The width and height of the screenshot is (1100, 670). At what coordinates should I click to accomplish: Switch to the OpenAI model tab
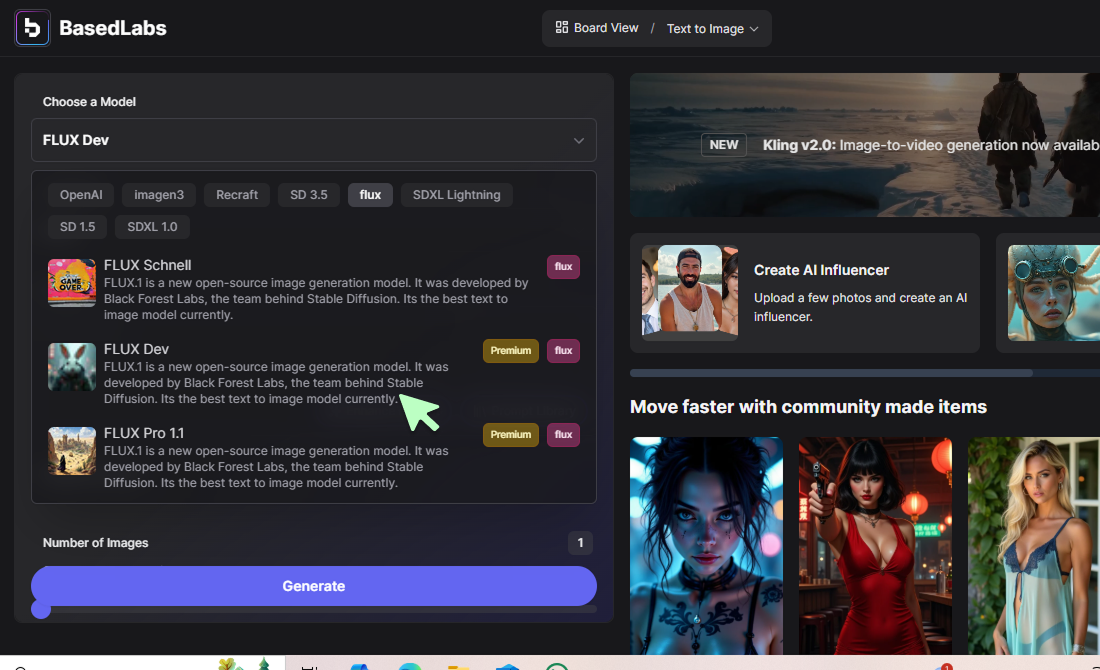(81, 195)
